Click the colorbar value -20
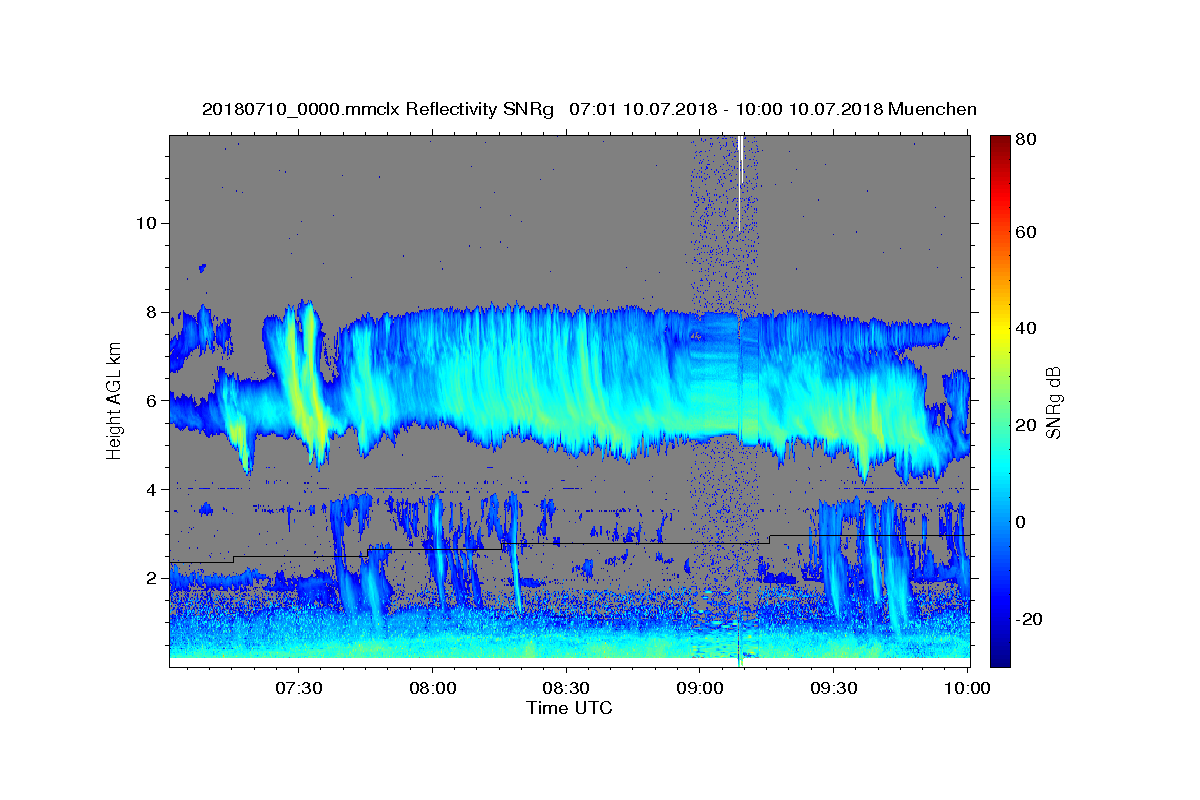The width and height of the screenshot is (1200, 800). pyautogui.click(x=1031, y=619)
